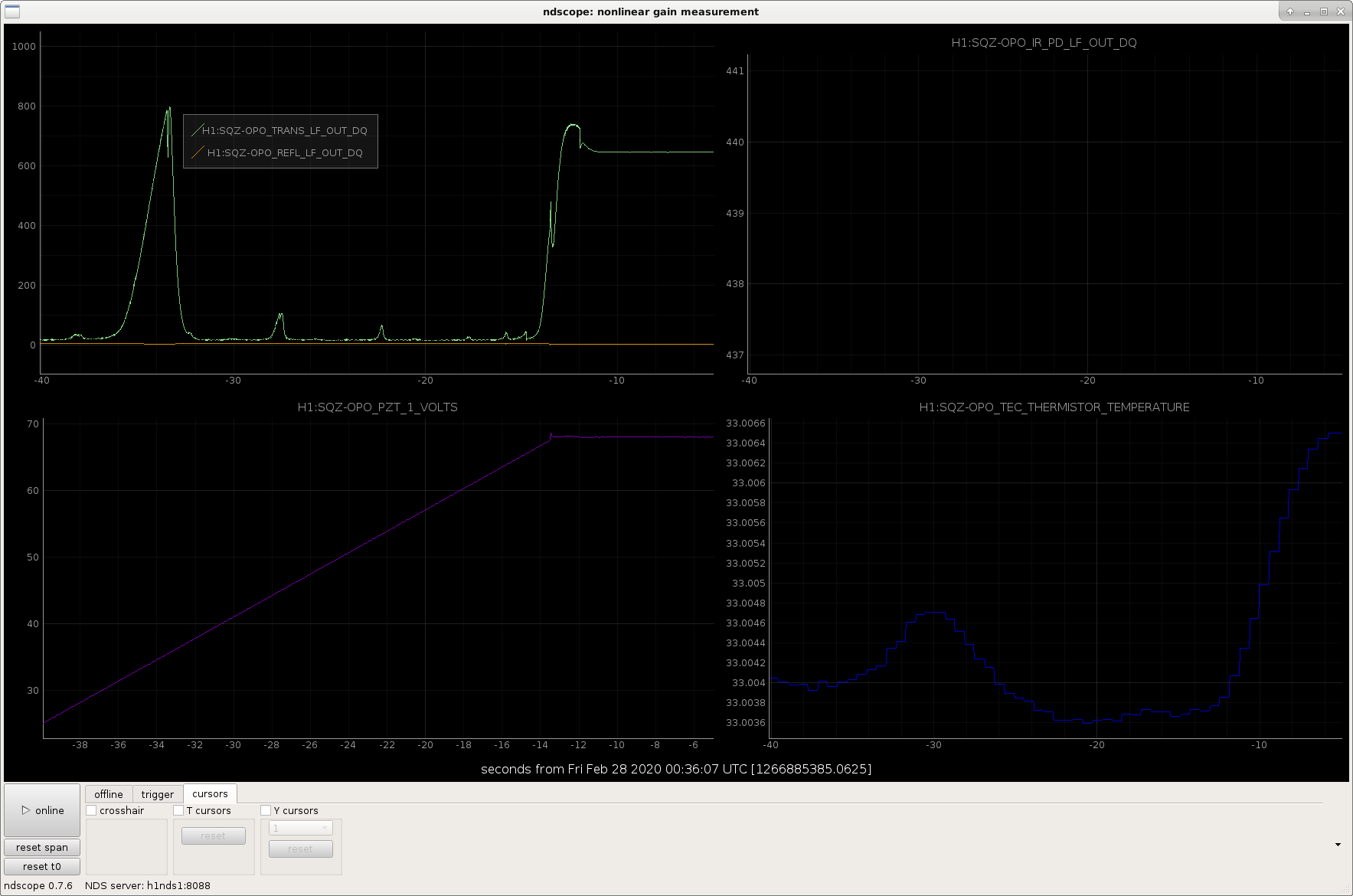
Task: Click the window menu icon in title bar
Action: [11, 11]
